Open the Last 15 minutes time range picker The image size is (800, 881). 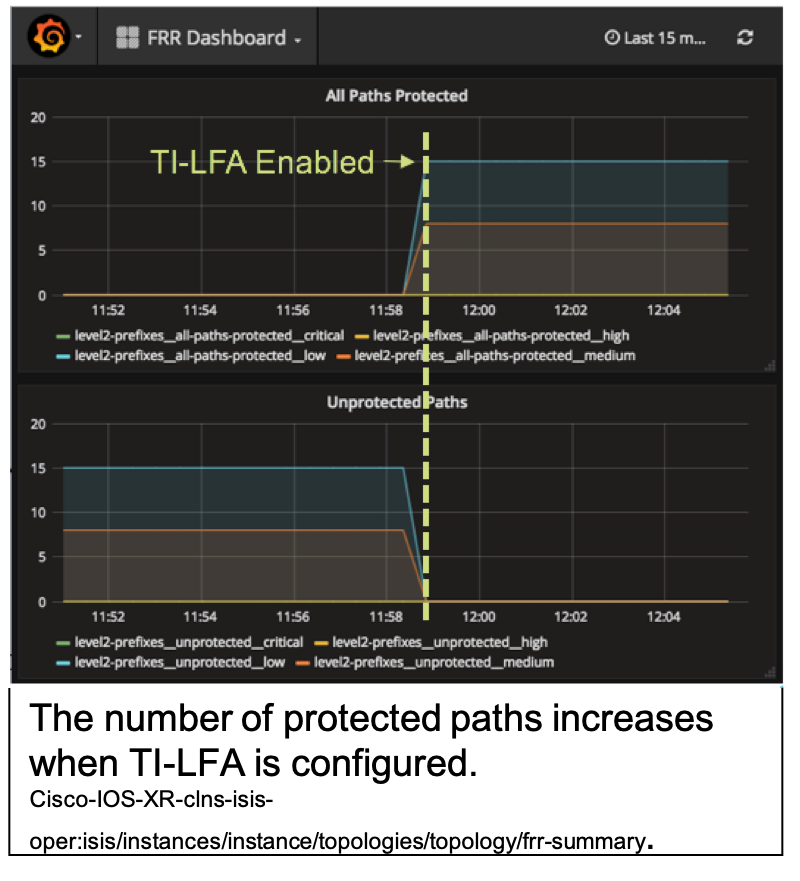pyautogui.click(x=655, y=38)
